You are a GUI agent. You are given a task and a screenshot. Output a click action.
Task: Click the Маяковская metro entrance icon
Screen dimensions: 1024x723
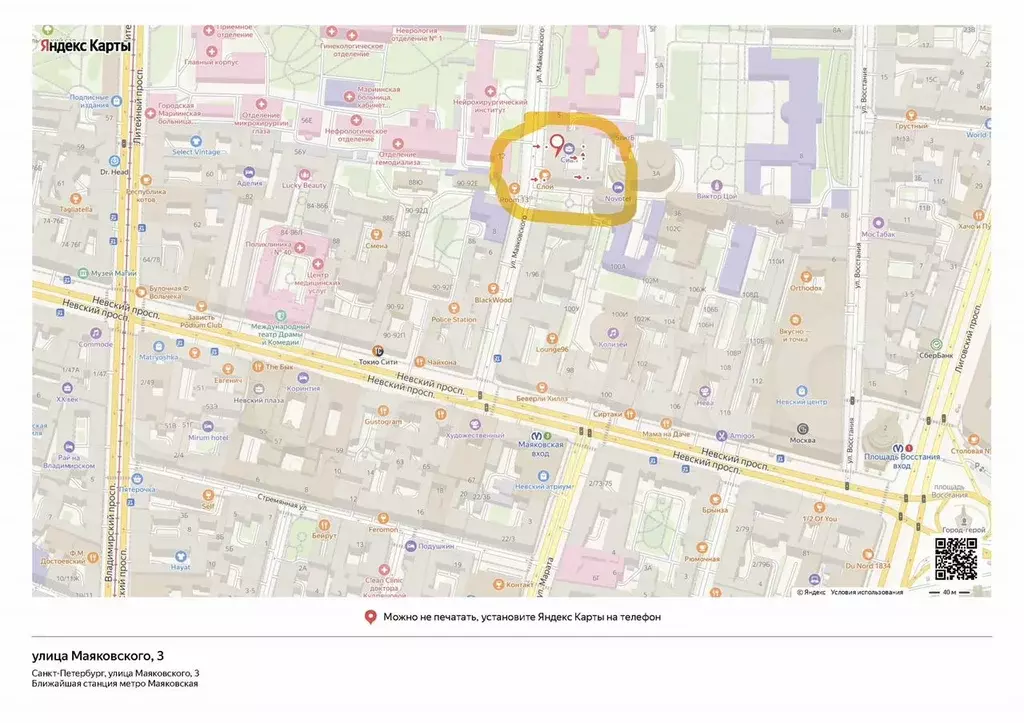[x=537, y=435]
